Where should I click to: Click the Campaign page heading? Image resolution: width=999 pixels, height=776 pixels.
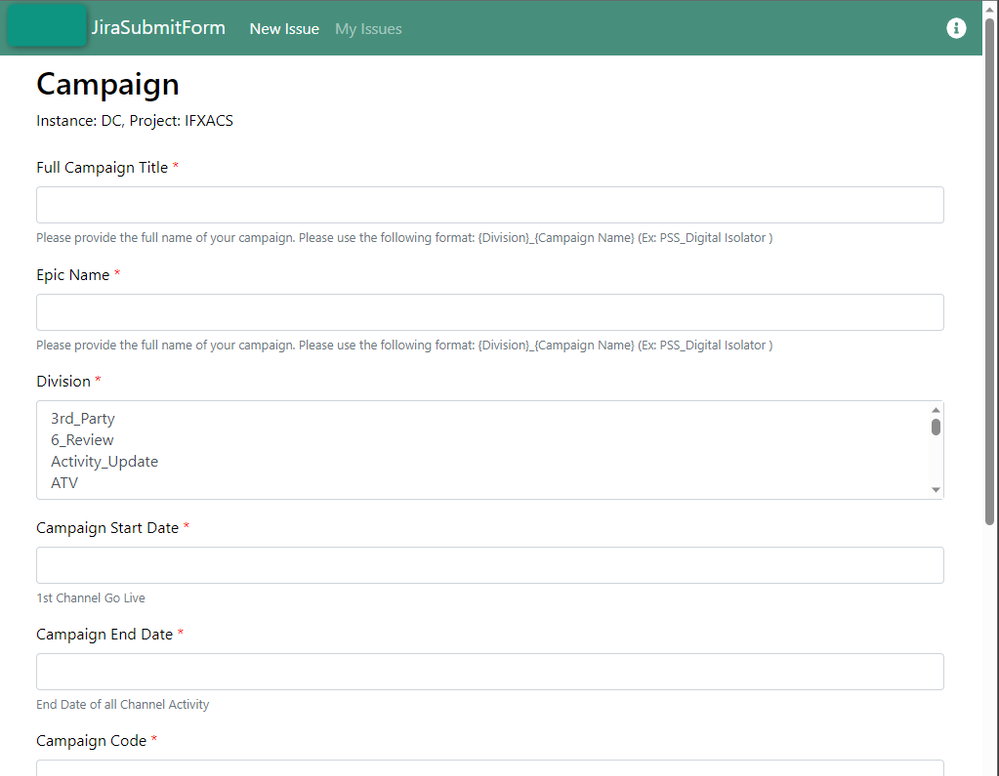tap(108, 84)
